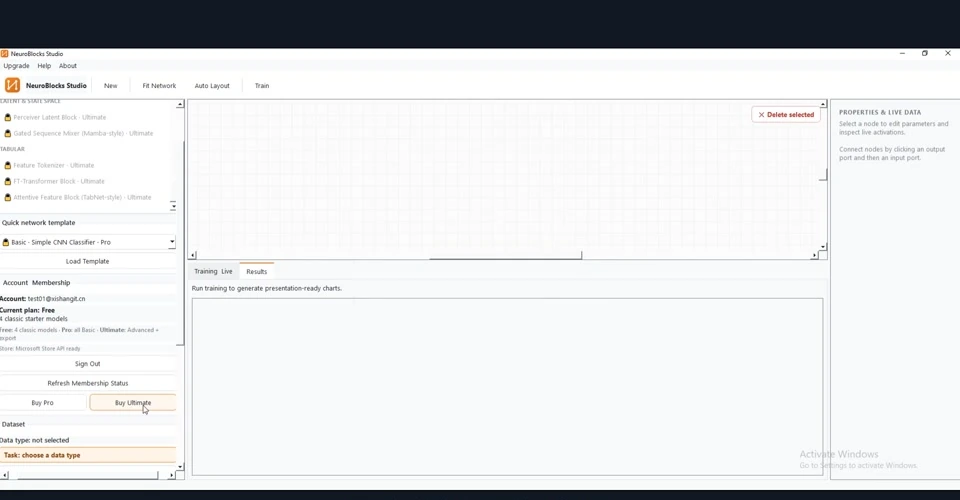This screenshot has height=500, width=960.
Task: Click the Account Membership heading
Action: (x=37, y=283)
